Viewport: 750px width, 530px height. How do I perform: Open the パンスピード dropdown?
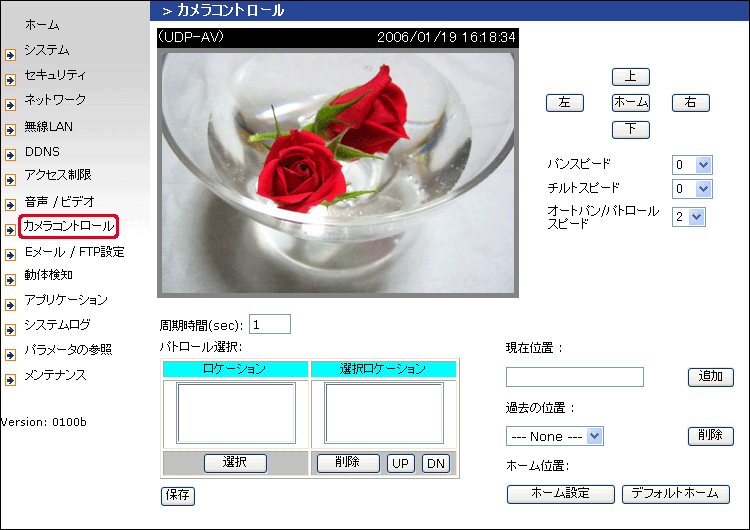(x=692, y=165)
